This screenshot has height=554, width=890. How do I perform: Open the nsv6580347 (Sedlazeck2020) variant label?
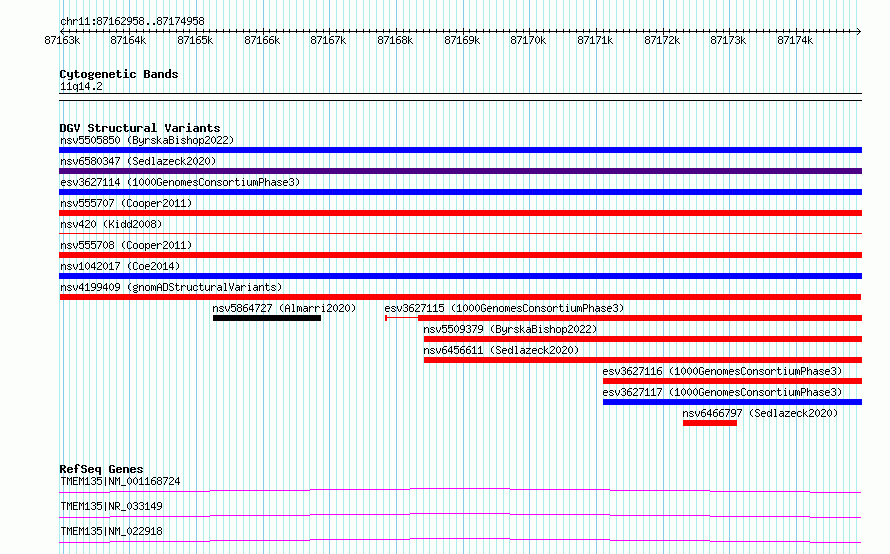point(138,161)
